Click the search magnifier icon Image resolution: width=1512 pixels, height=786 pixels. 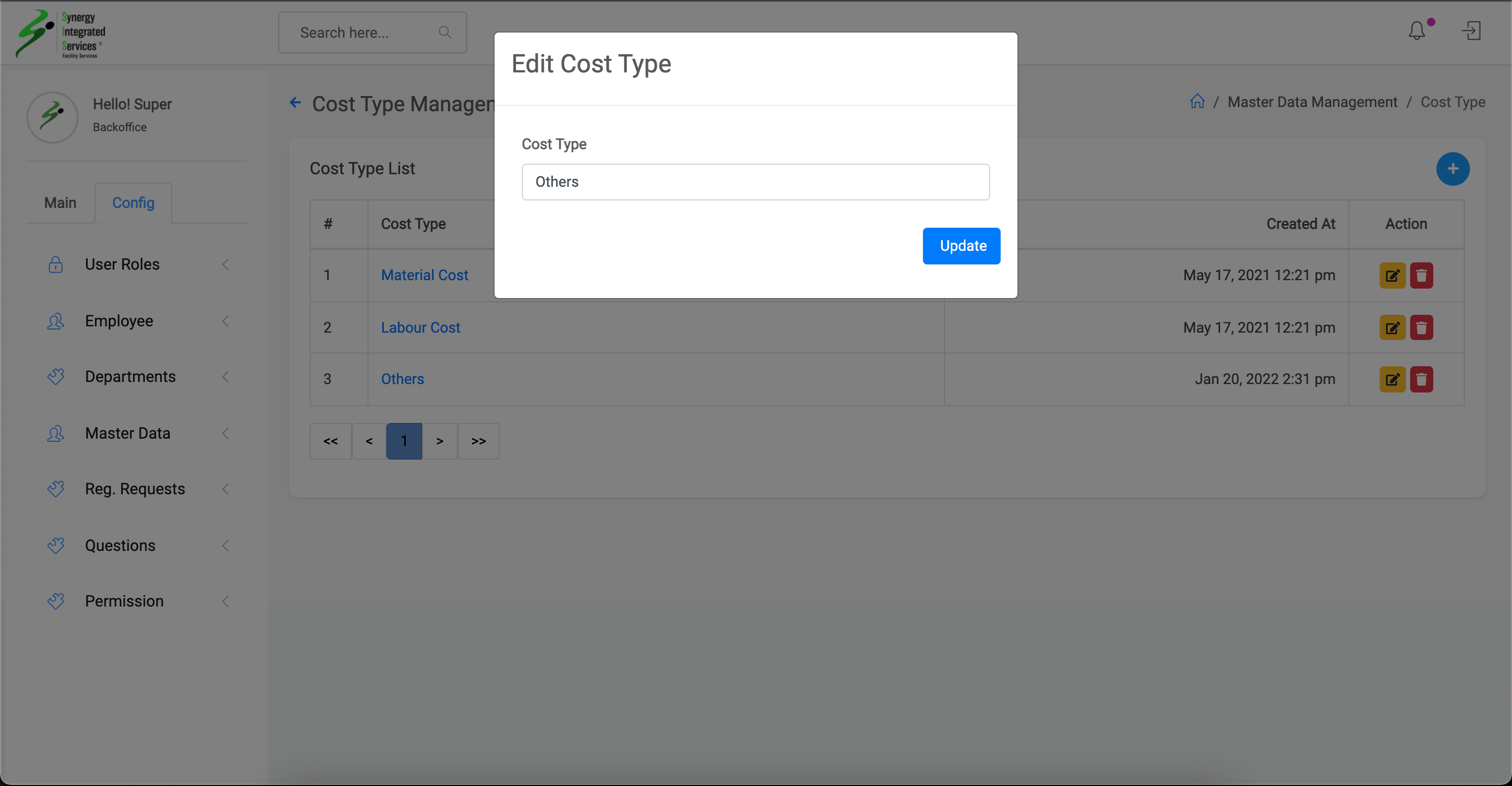pos(445,32)
